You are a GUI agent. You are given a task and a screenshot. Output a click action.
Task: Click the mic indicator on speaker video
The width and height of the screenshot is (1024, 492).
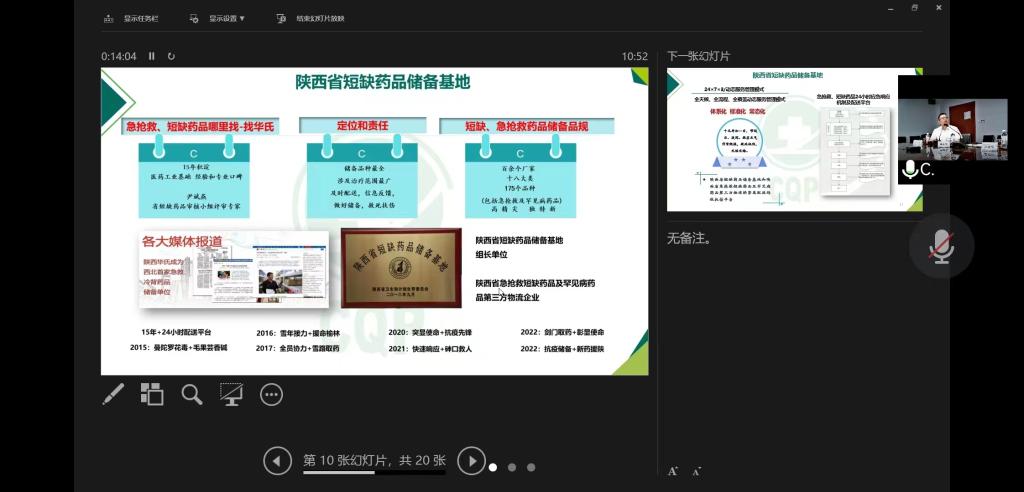pos(910,170)
